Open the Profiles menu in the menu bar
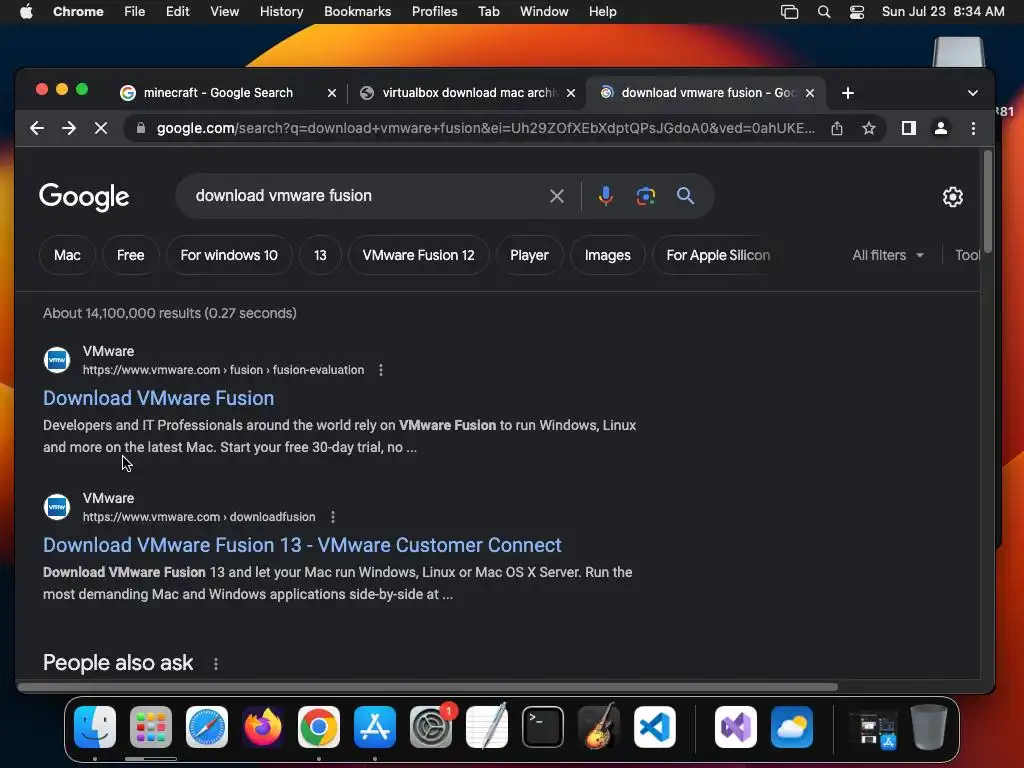 [x=434, y=12]
